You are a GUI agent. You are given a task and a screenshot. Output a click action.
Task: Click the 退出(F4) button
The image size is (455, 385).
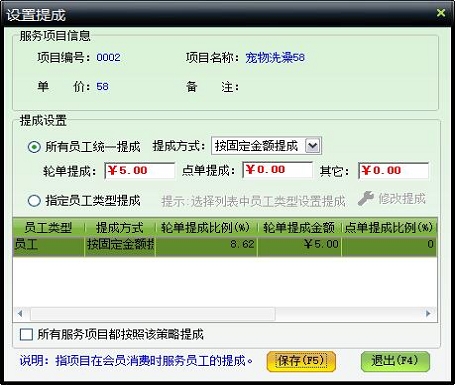[x=395, y=361]
